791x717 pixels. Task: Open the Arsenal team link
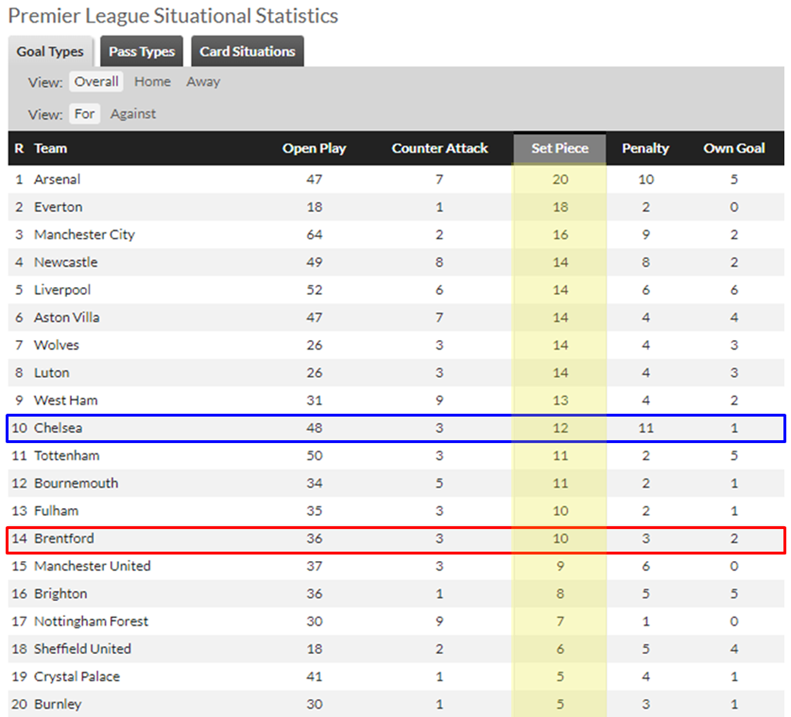coord(57,180)
